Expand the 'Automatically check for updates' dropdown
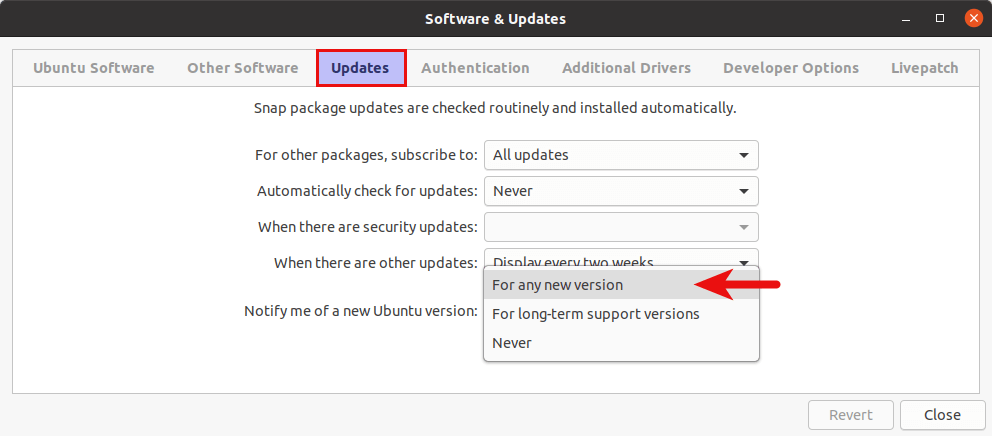 pyautogui.click(x=620, y=191)
